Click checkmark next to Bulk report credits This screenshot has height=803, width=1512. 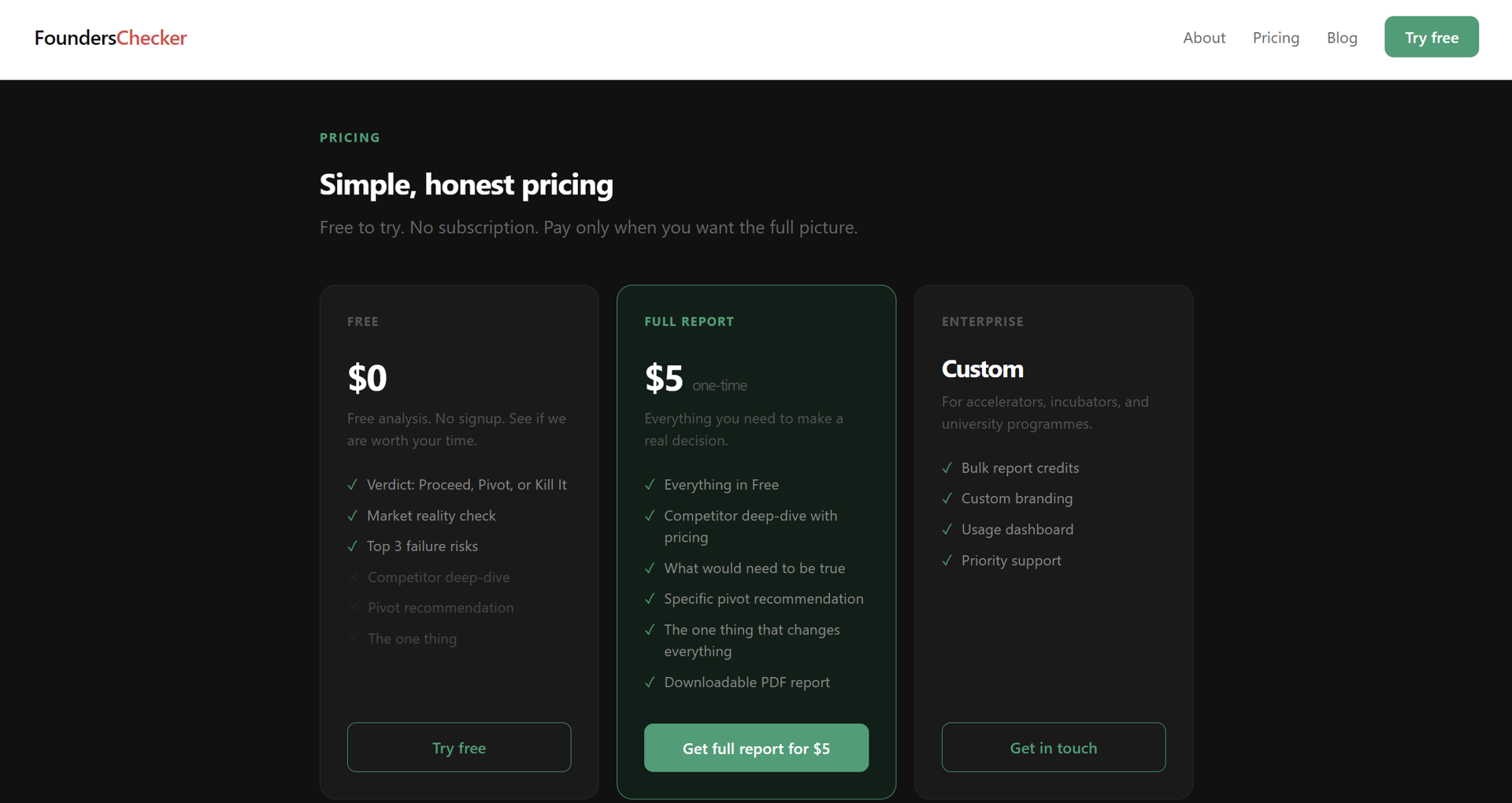(x=947, y=468)
